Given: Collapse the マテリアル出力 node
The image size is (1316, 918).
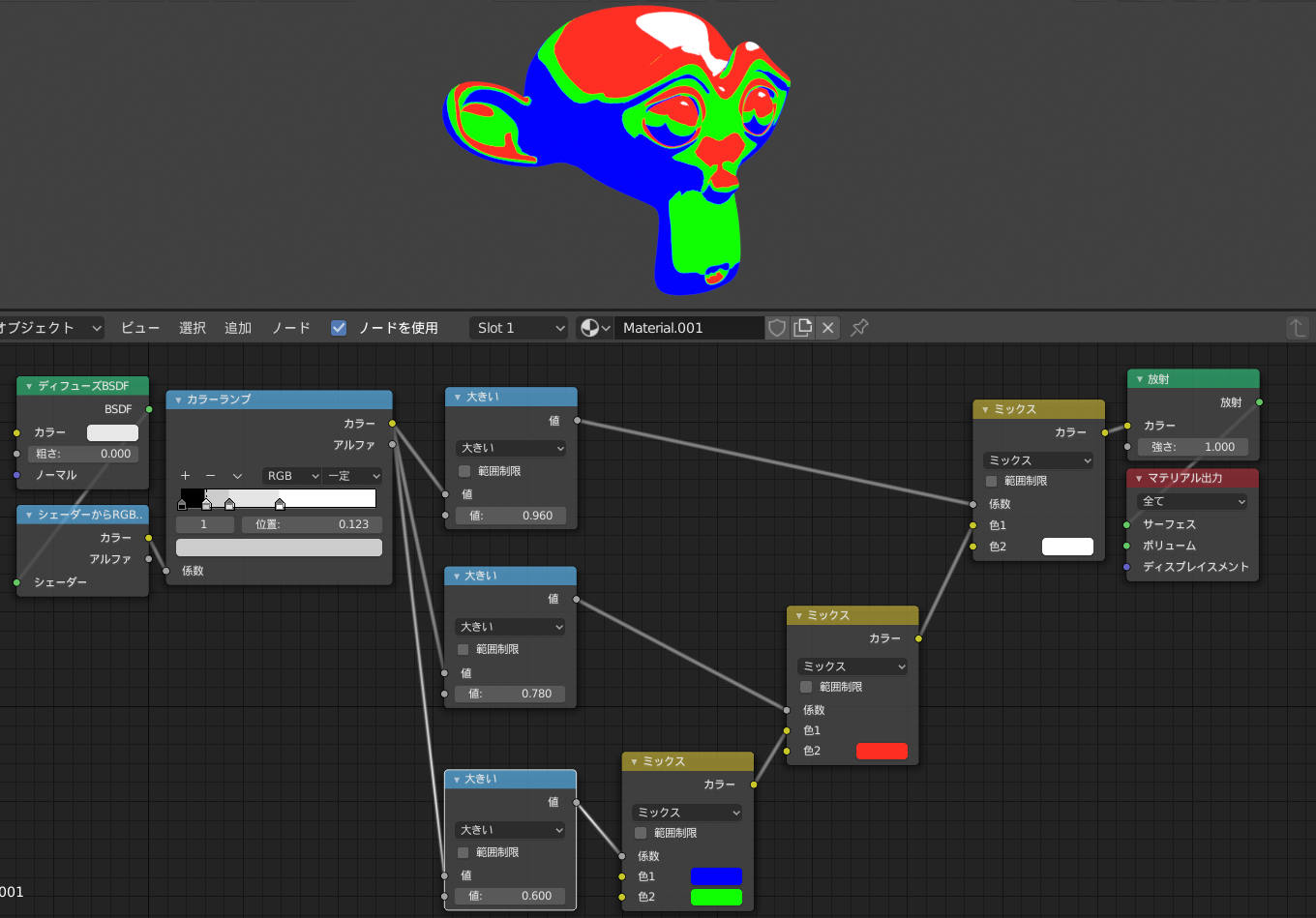Looking at the screenshot, I should [1139, 478].
